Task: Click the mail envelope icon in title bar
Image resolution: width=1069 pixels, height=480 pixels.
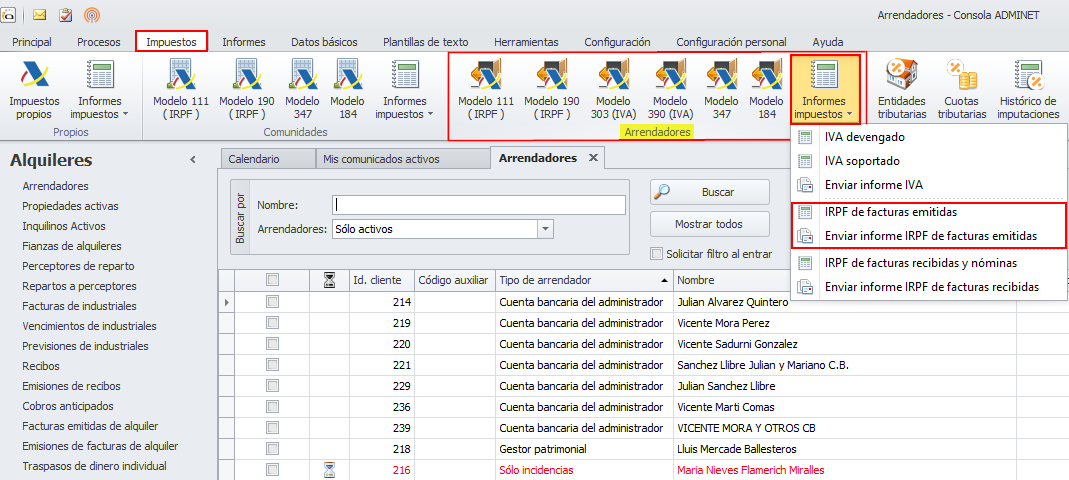Action: (40, 15)
